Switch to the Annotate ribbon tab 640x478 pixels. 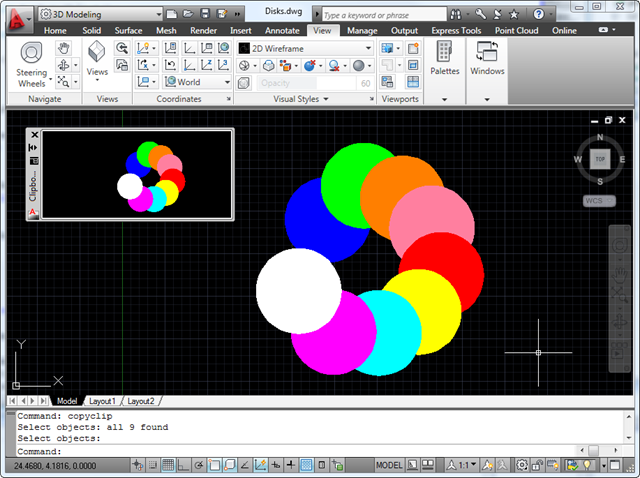(x=282, y=30)
